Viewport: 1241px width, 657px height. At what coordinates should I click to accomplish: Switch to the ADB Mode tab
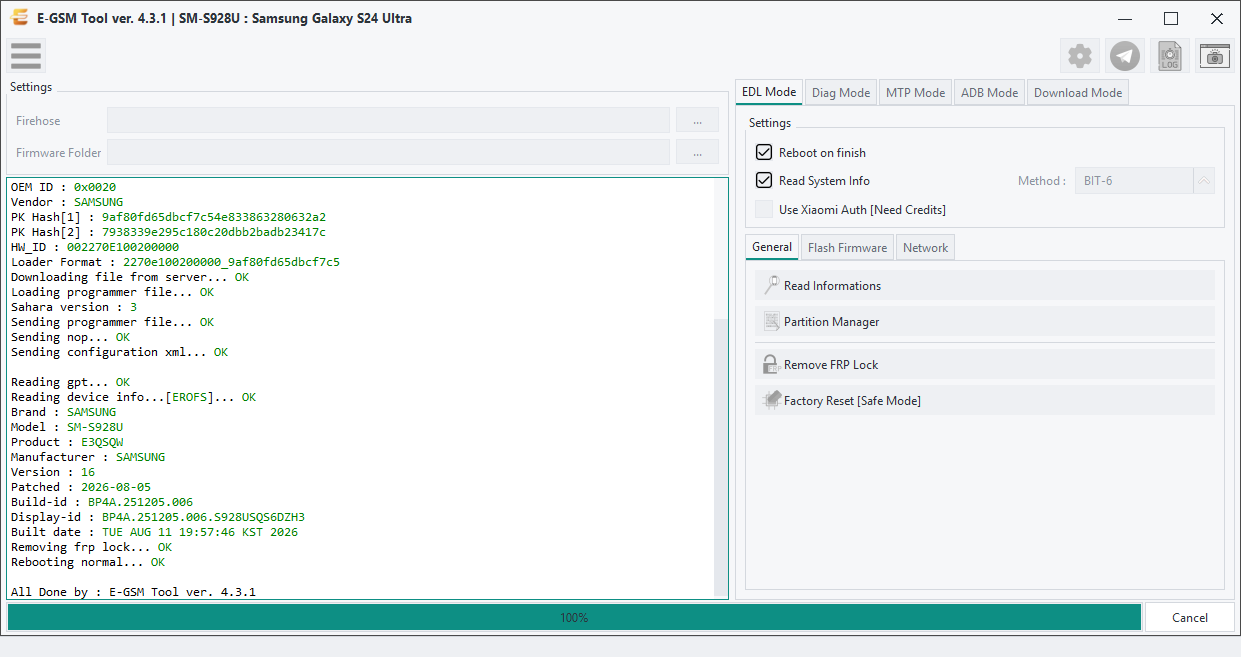tap(989, 93)
